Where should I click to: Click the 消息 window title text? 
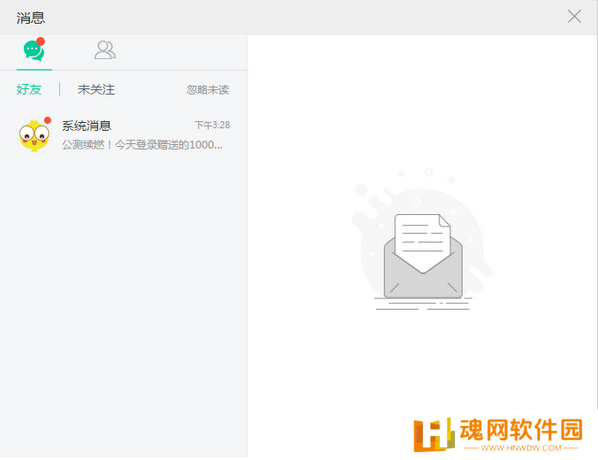pyautogui.click(x=31, y=18)
